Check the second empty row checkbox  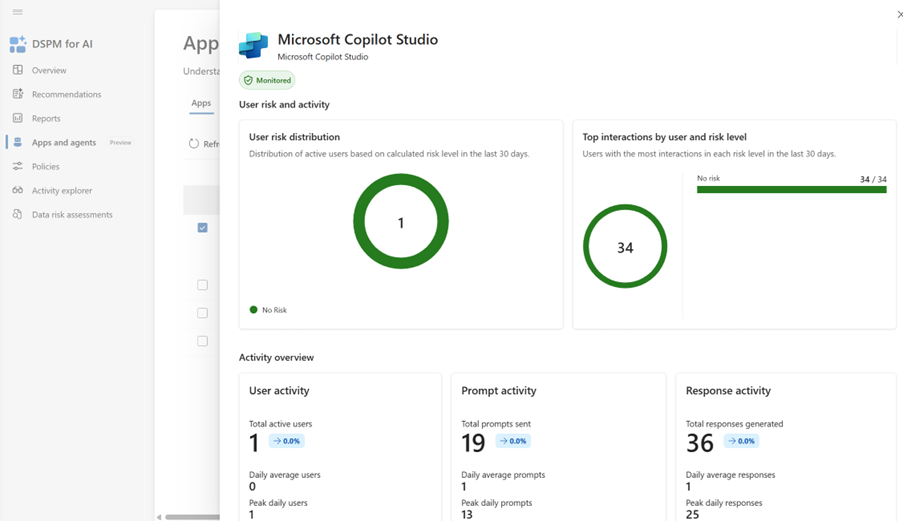203,313
